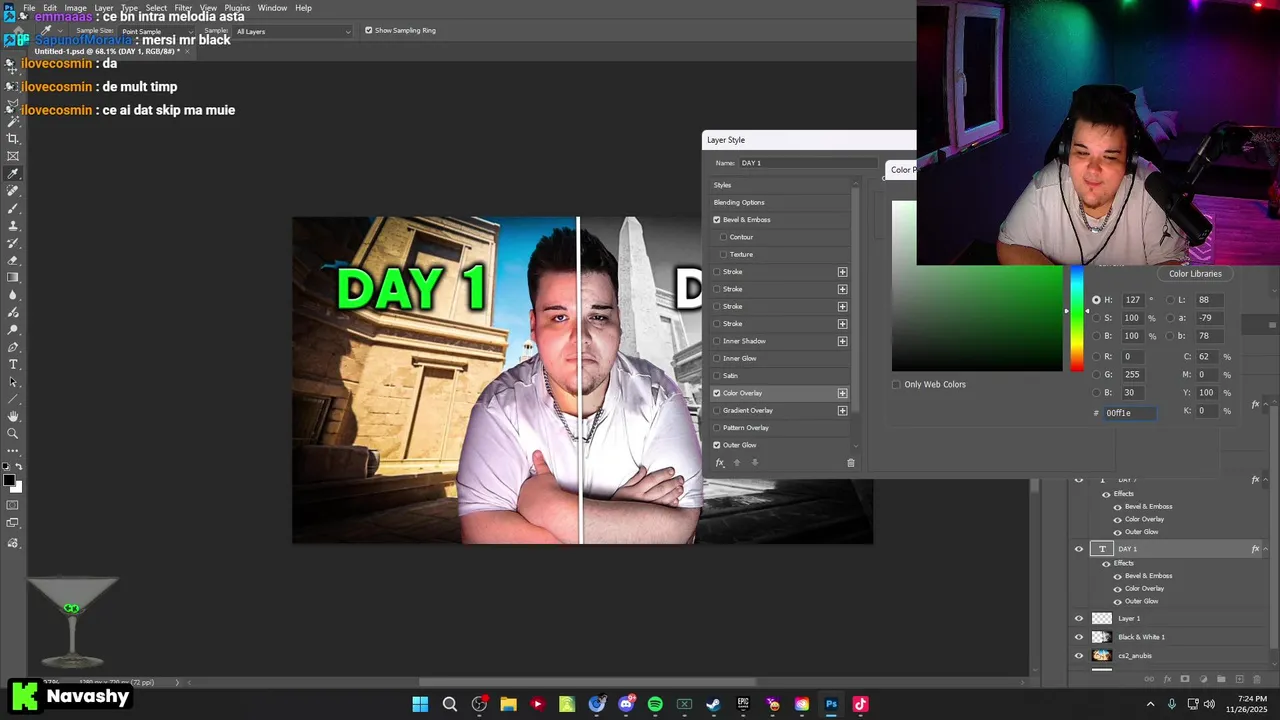Select the Clone Stamp tool
1280x720 pixels.
[x=13, y=226]
